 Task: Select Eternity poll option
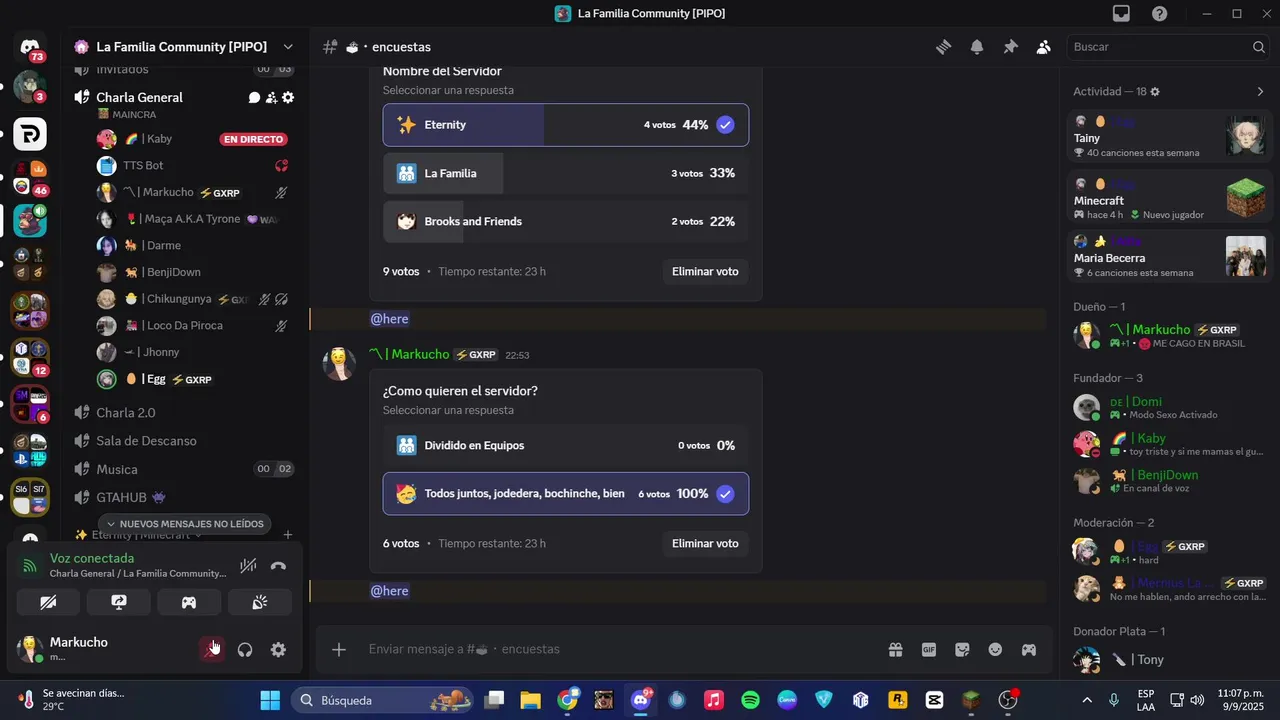pos(565,125)
